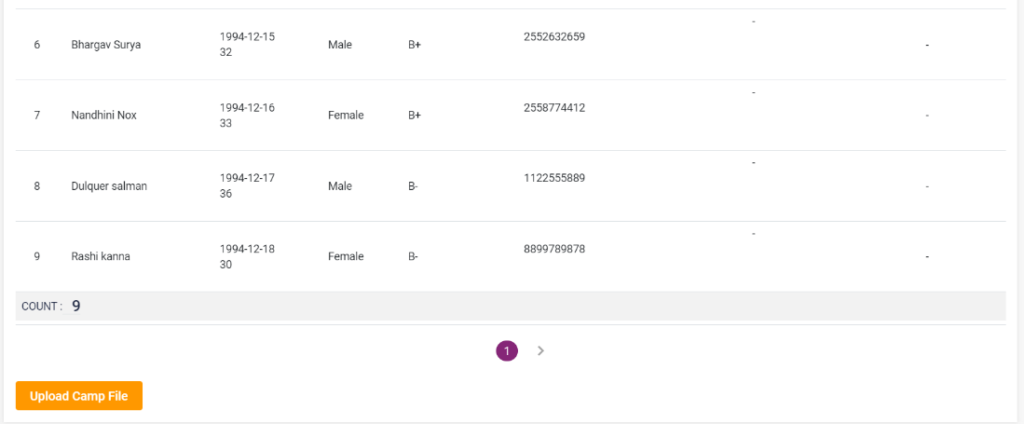Click Male gender in Dulquer salman's row
Image resolution: width=1024 pixels, height=424 pixels.
340,186
